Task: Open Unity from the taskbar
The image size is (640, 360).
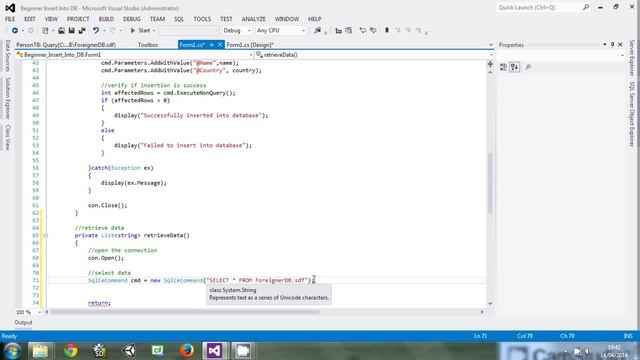Action: point(129,351)
